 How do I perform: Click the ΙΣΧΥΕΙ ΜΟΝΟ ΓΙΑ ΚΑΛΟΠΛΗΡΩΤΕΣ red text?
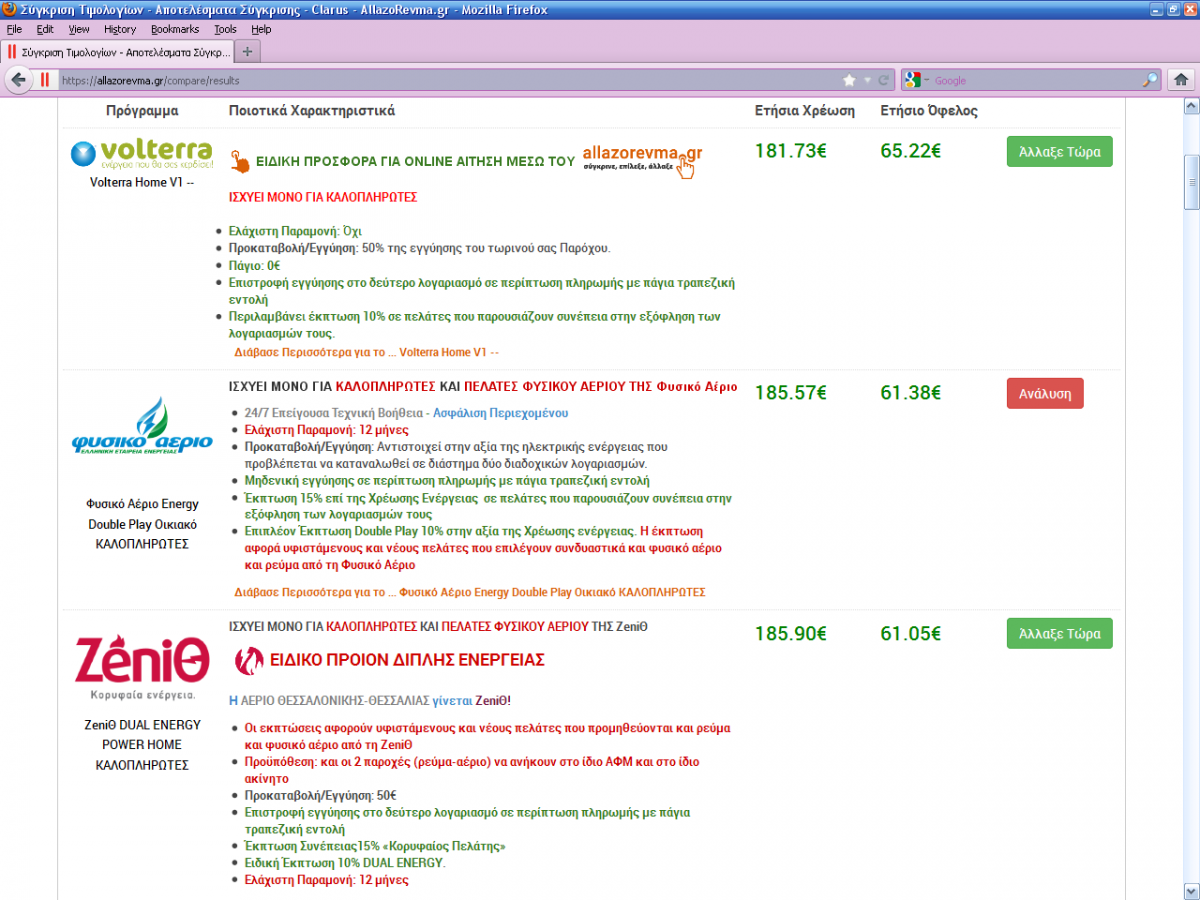pos(323,198)
